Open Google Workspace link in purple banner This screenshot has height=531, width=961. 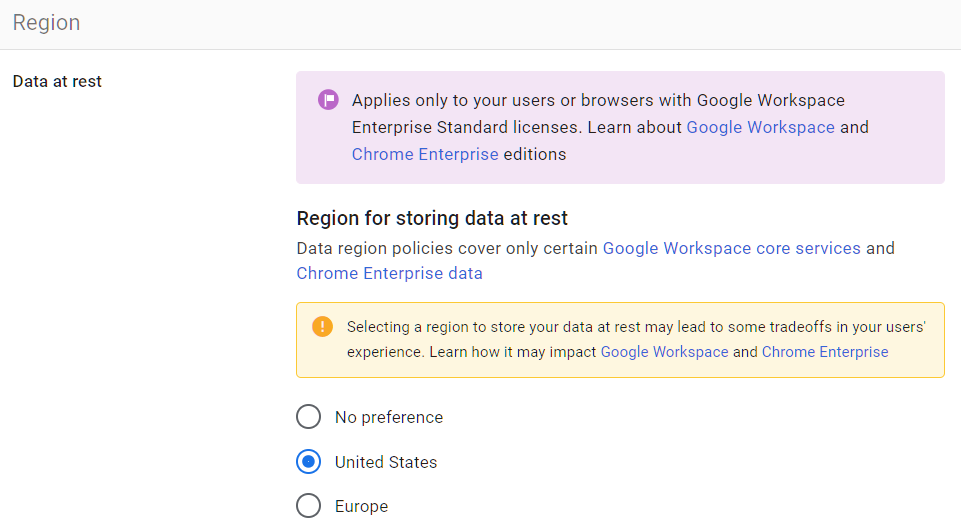click(x=760, y=127)
